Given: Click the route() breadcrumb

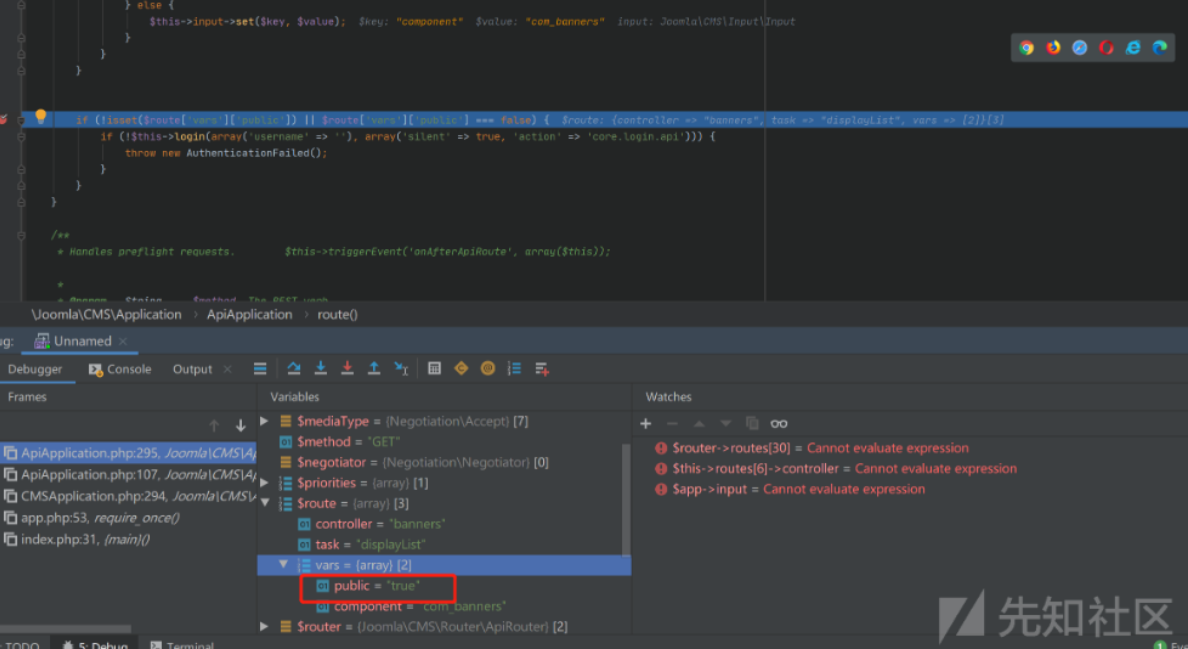Looking at the screenshot, I should coord(337,314).
